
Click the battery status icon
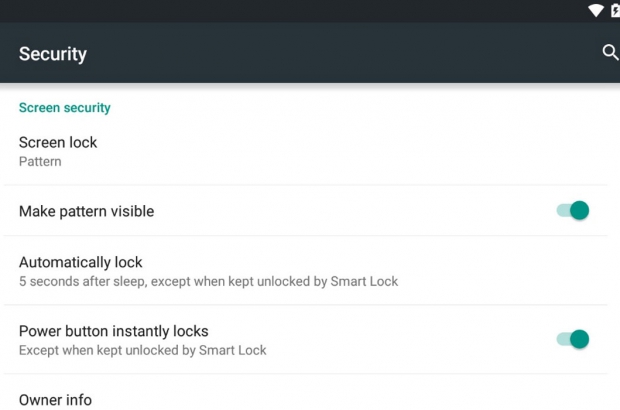coord(615,10)
